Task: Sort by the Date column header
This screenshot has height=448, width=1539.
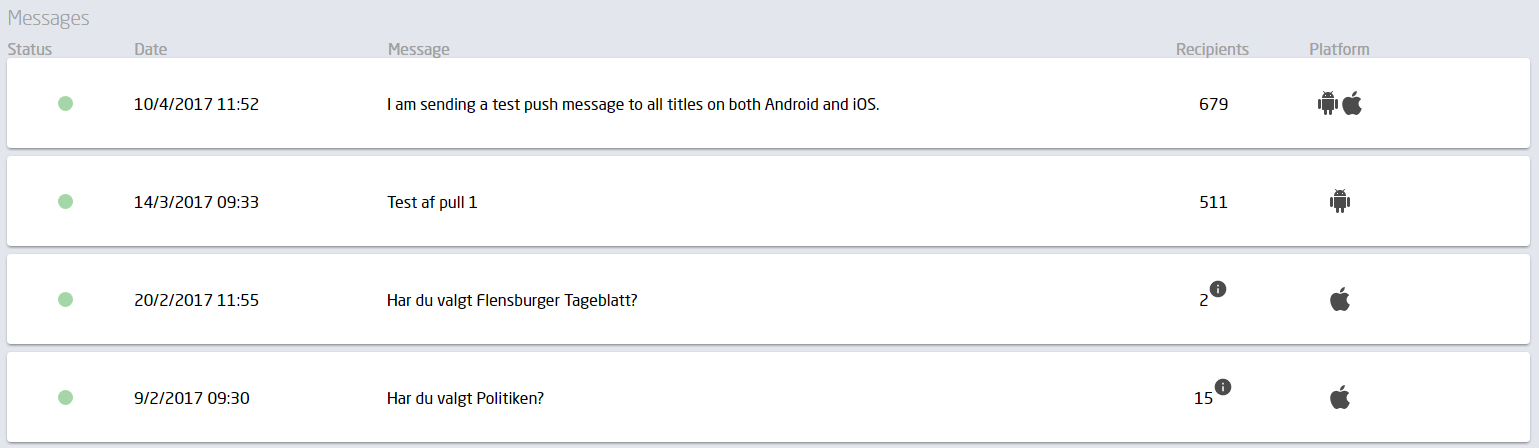Action: pos(150,49)
